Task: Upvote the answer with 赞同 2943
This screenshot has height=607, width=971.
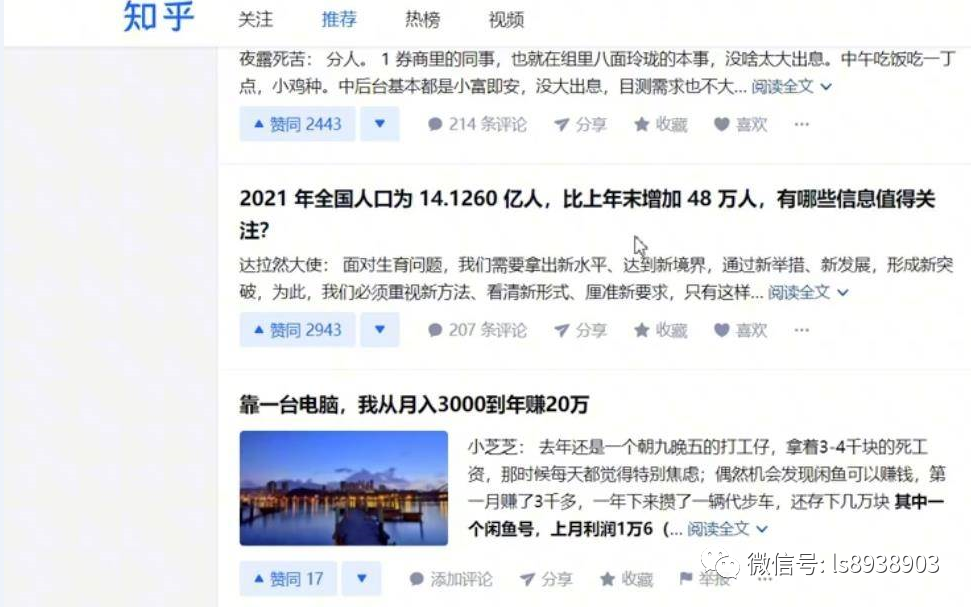Action: [x=298, y=330]
